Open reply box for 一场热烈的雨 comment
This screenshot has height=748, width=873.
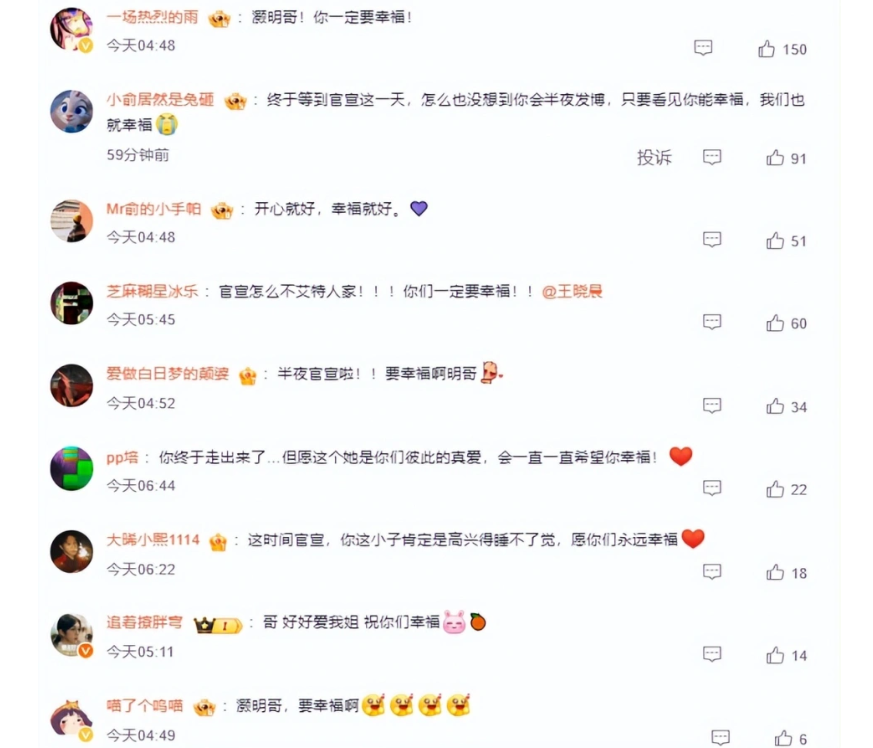pos(703,48)
